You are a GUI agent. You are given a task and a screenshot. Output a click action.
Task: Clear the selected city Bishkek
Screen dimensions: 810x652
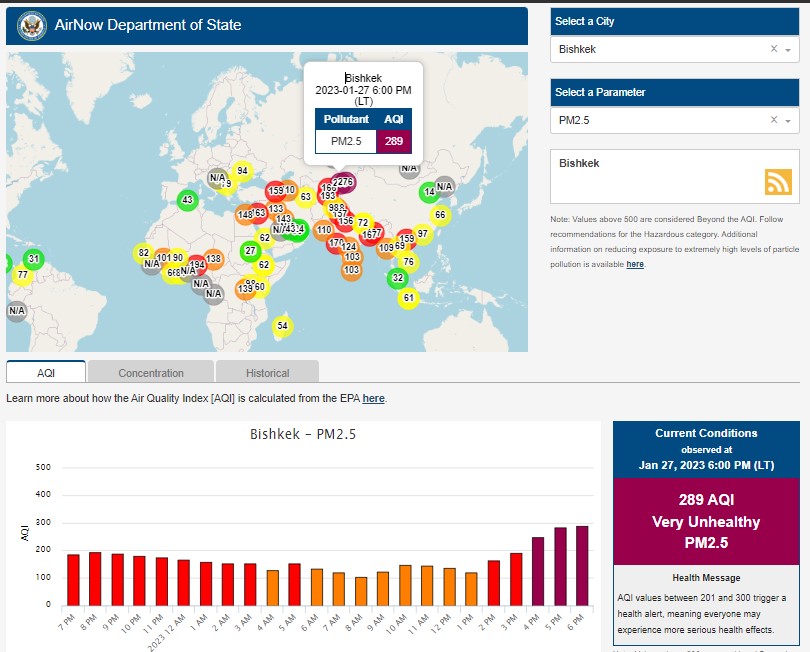773,49
